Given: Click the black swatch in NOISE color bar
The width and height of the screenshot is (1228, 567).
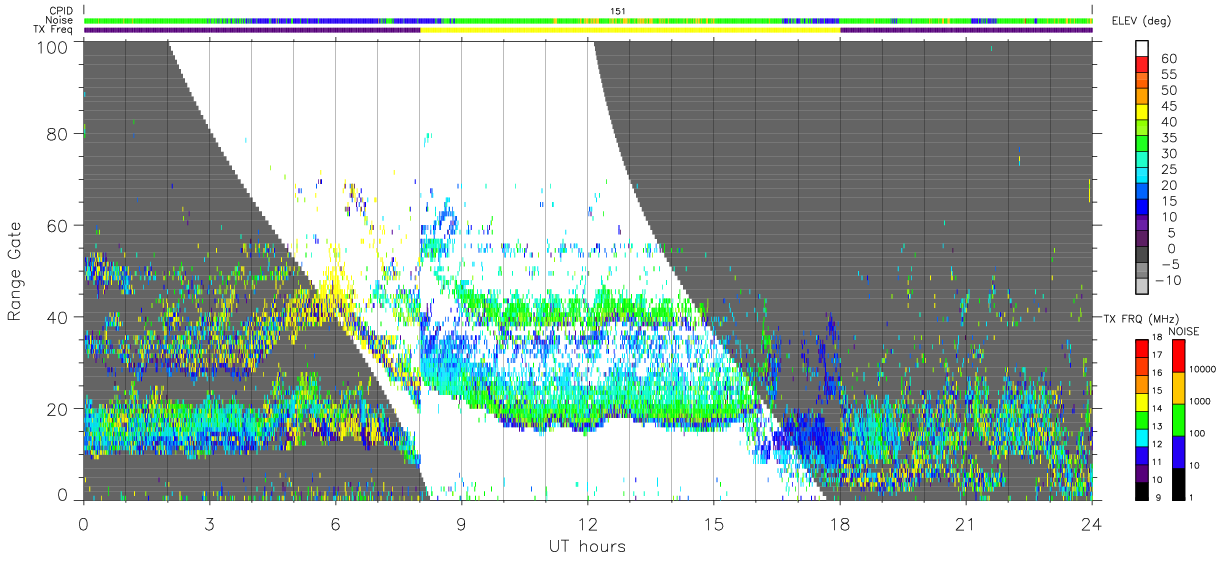Looking at the screenshot, I should (1180, 483).
